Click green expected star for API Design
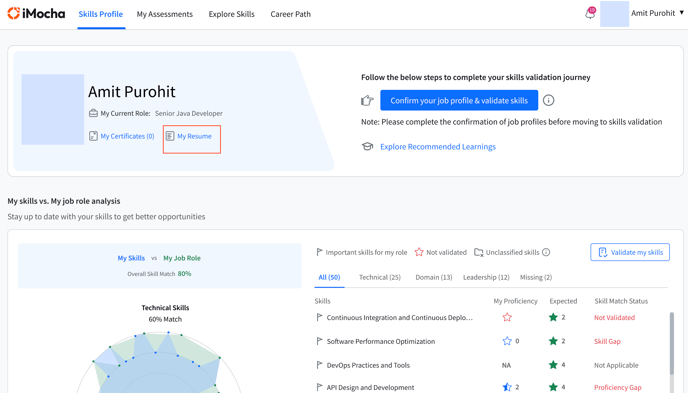The height and width of the screenshot is (393, 688). click(553, 387)
